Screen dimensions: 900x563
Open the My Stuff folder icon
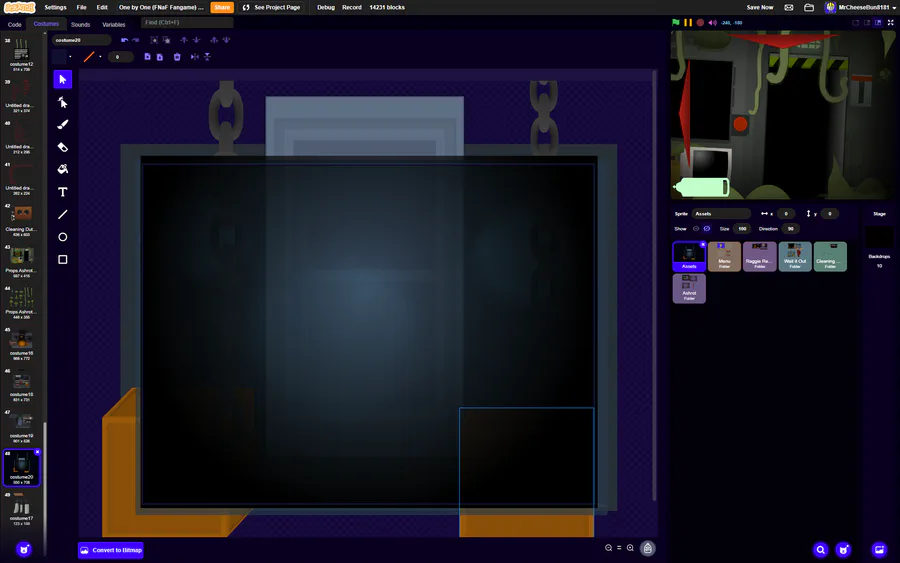tap(809, 7)
